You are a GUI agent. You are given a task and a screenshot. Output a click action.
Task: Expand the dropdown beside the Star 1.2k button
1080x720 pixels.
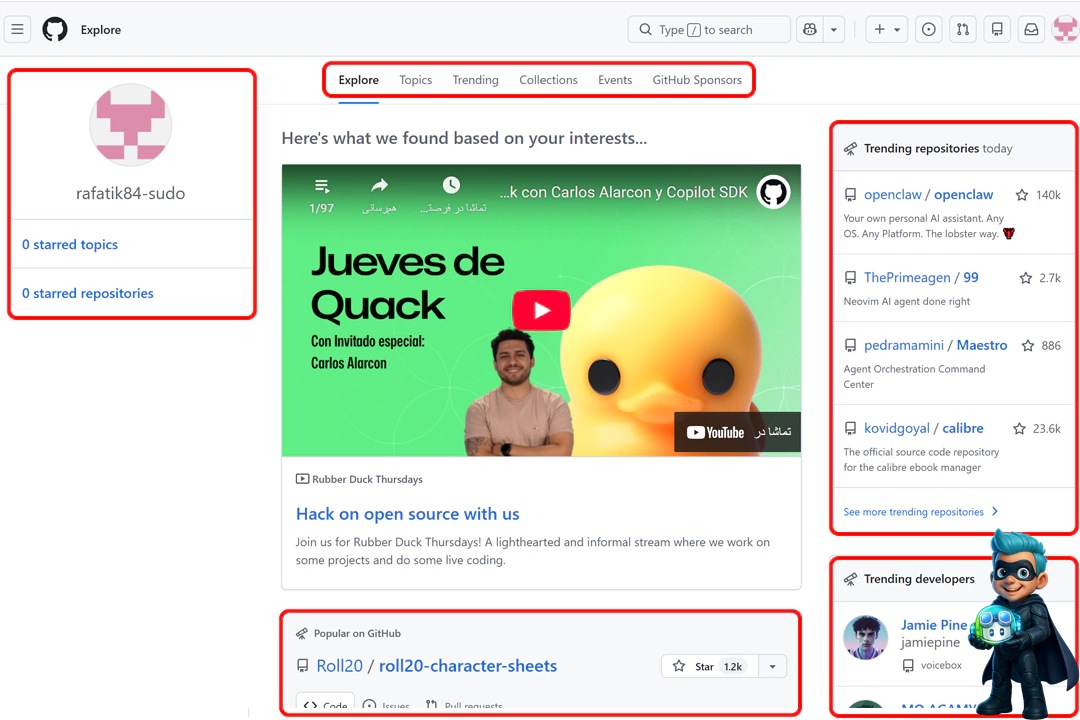point(770,666)
